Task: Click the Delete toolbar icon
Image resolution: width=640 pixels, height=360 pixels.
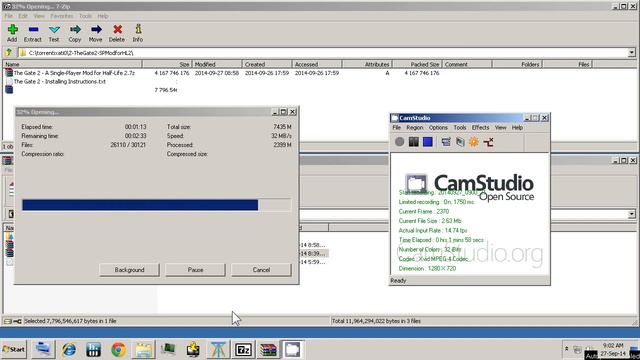Action: point(117,33)
